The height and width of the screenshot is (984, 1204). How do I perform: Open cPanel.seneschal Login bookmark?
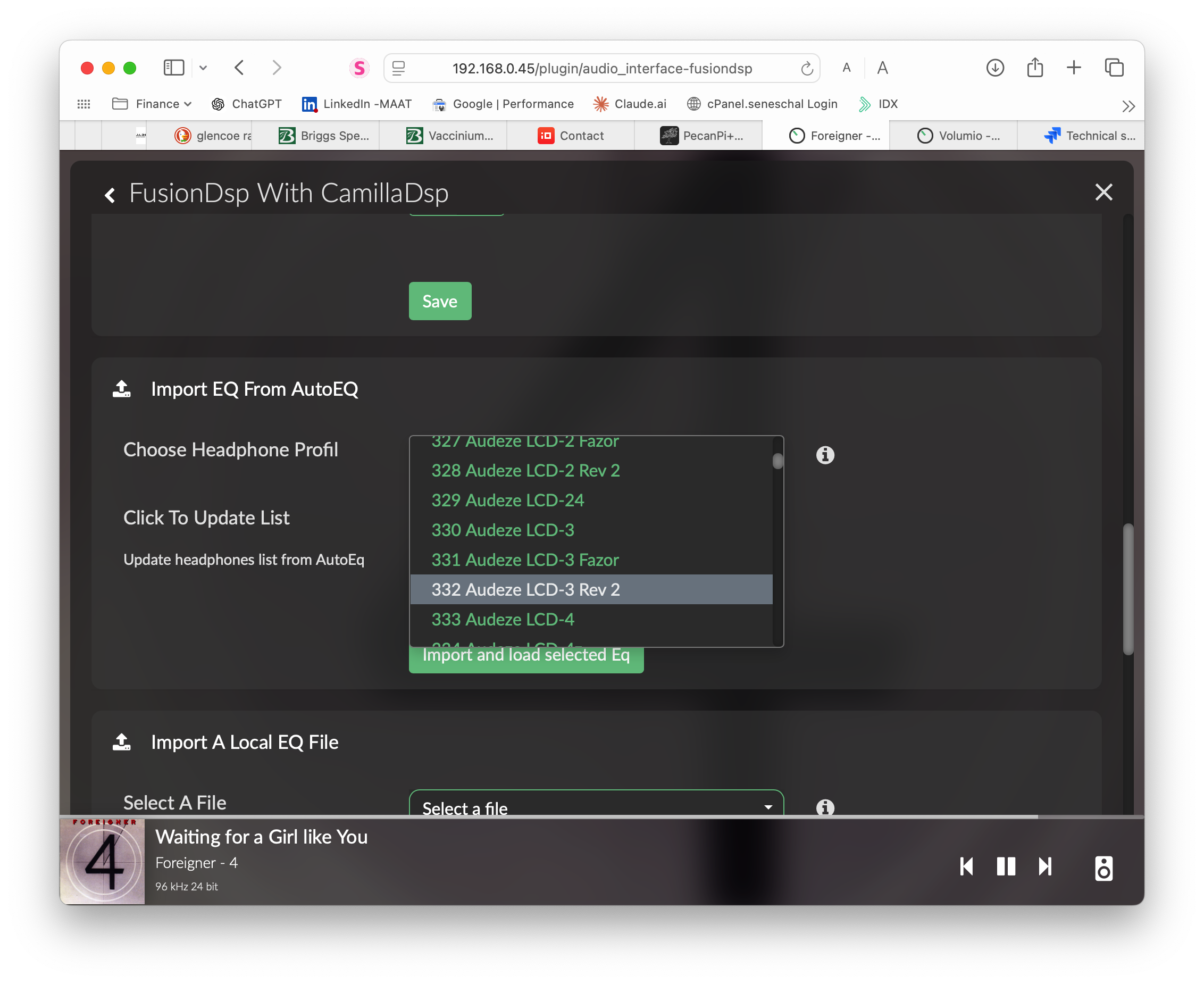[762, 104]
